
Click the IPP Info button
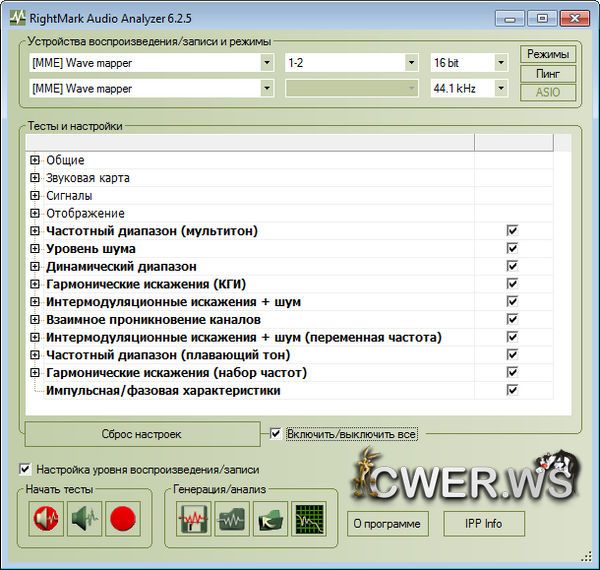point(484,523)
